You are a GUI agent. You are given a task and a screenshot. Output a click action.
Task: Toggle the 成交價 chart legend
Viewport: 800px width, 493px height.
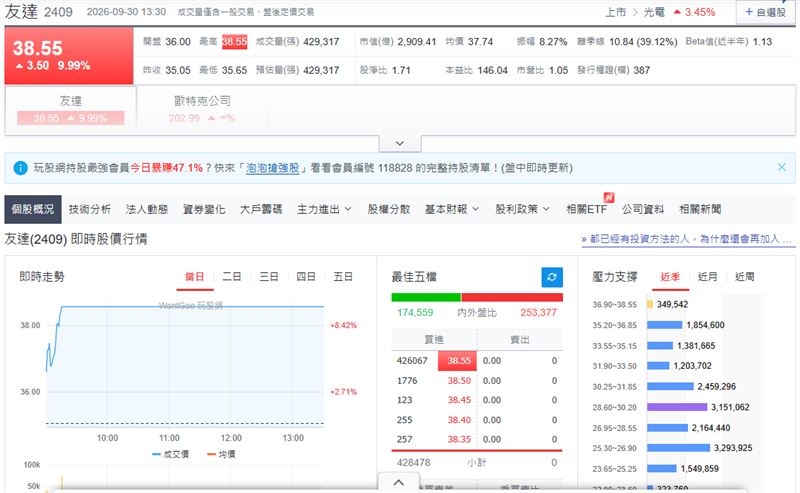(171, 454)
